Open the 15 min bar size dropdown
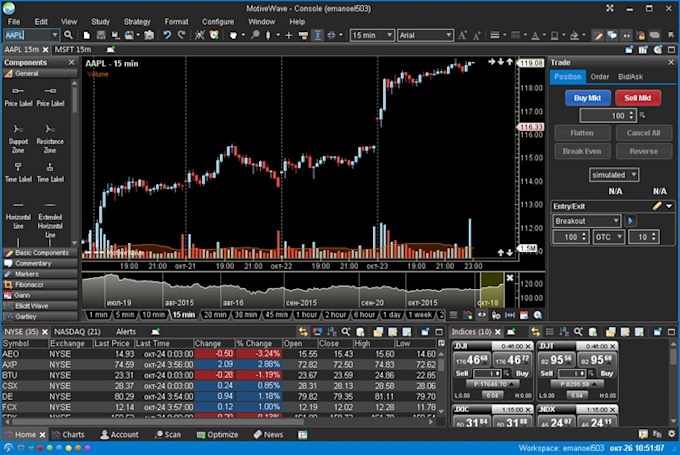Viewport: 680px width, 455px height. pyautogui.click(x=389, y=35)
